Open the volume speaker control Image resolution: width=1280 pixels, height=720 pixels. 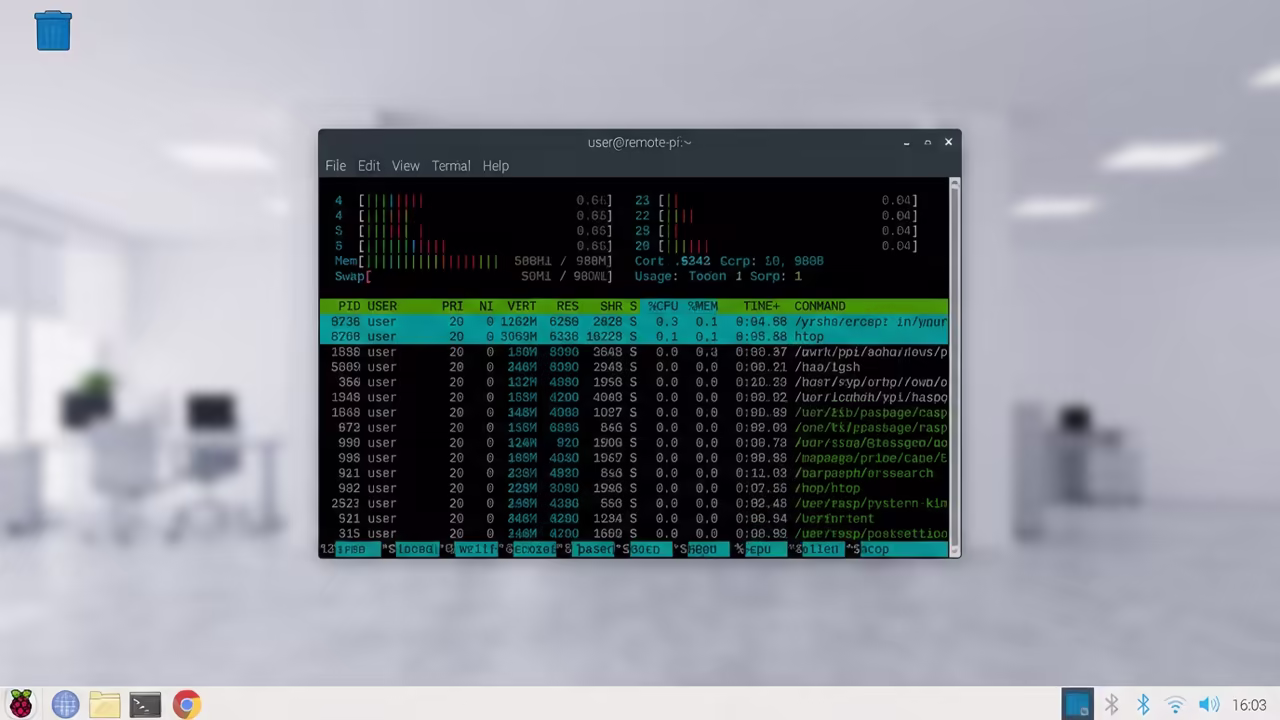tap(1209, 705)
